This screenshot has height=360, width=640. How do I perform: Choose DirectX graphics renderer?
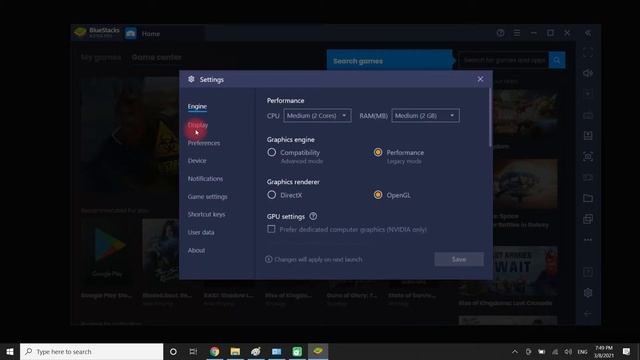coord(271,195)
